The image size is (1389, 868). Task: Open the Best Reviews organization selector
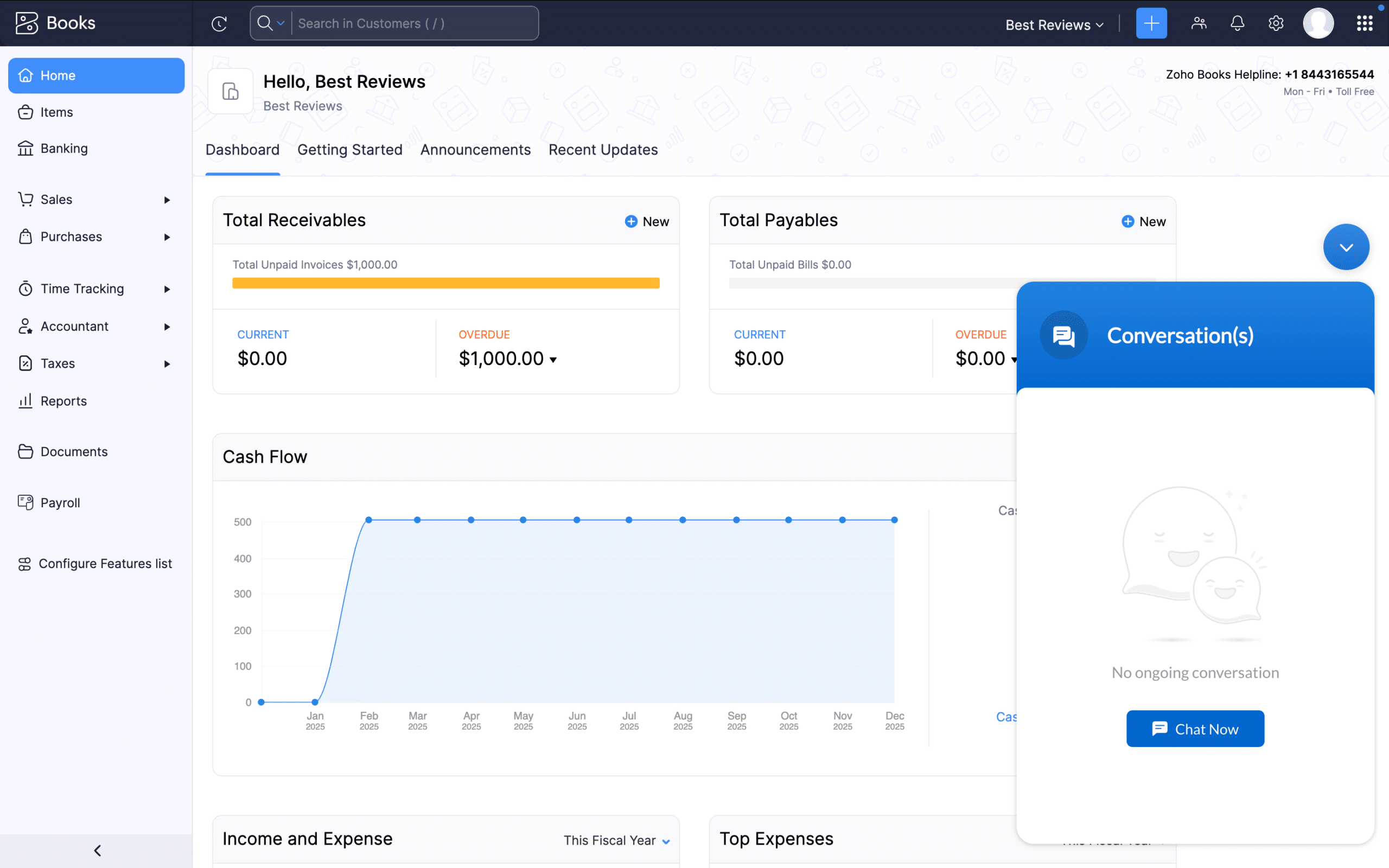coord(1053,25)
